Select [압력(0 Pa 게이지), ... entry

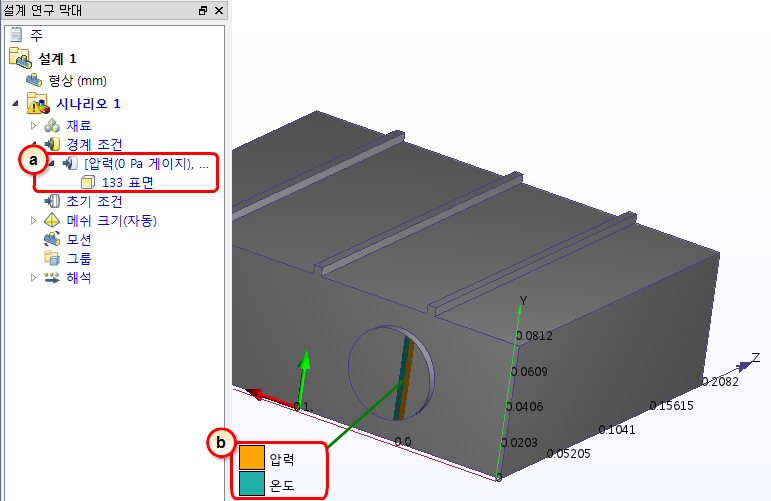point(147,163)
